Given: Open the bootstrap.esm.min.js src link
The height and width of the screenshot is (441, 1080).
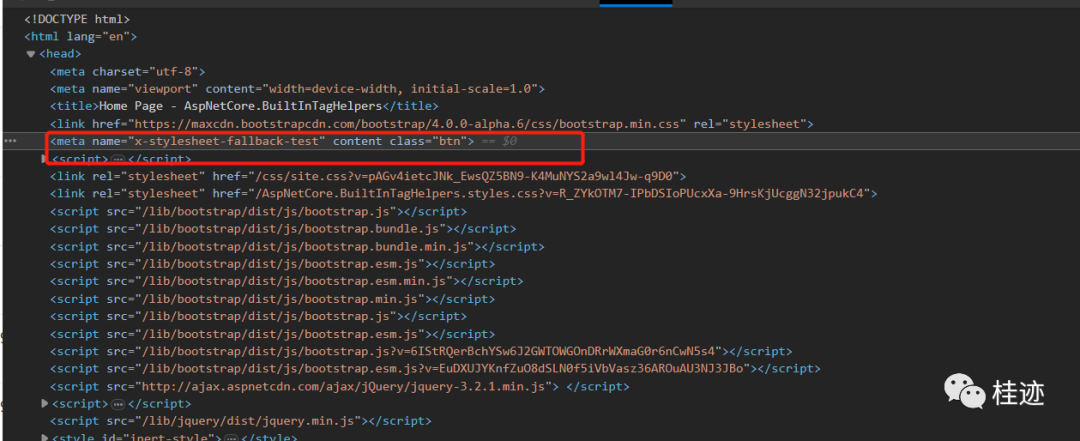Looking at the screenshot, I should 298,281.
